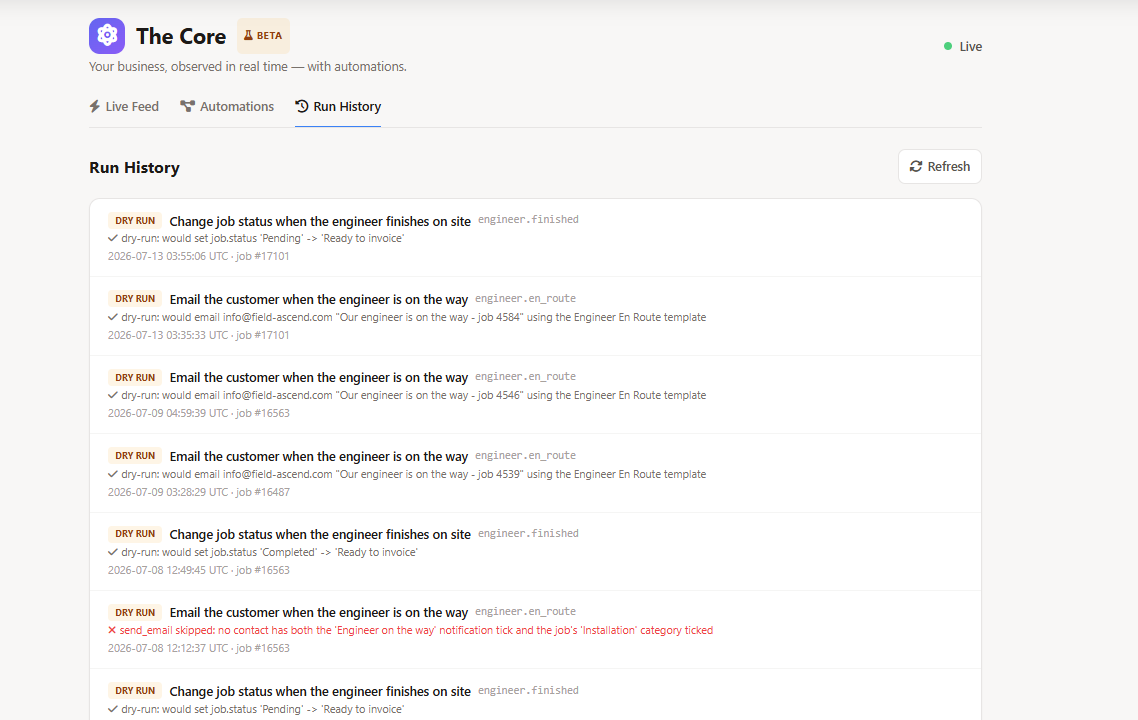
Task: Click checkmark icon beside job 4546 dry-run result
Action: [112, 396]
